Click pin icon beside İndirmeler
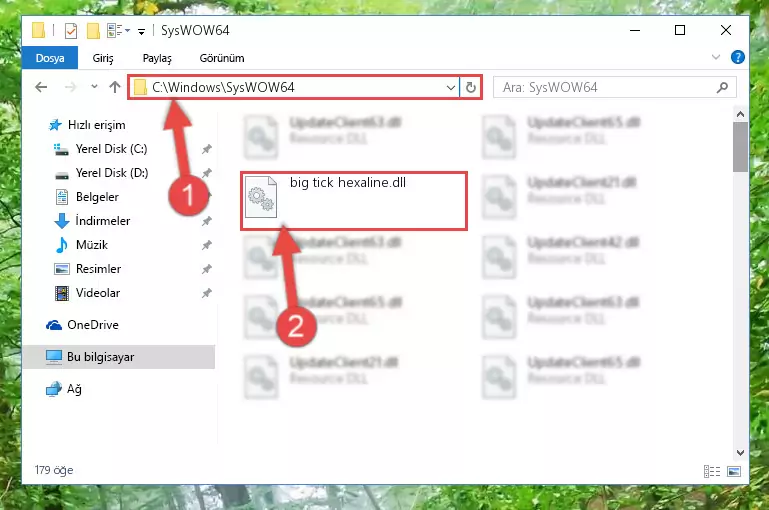Image resolution: width=769 pixels, height=510 pixels. point(206,221)
